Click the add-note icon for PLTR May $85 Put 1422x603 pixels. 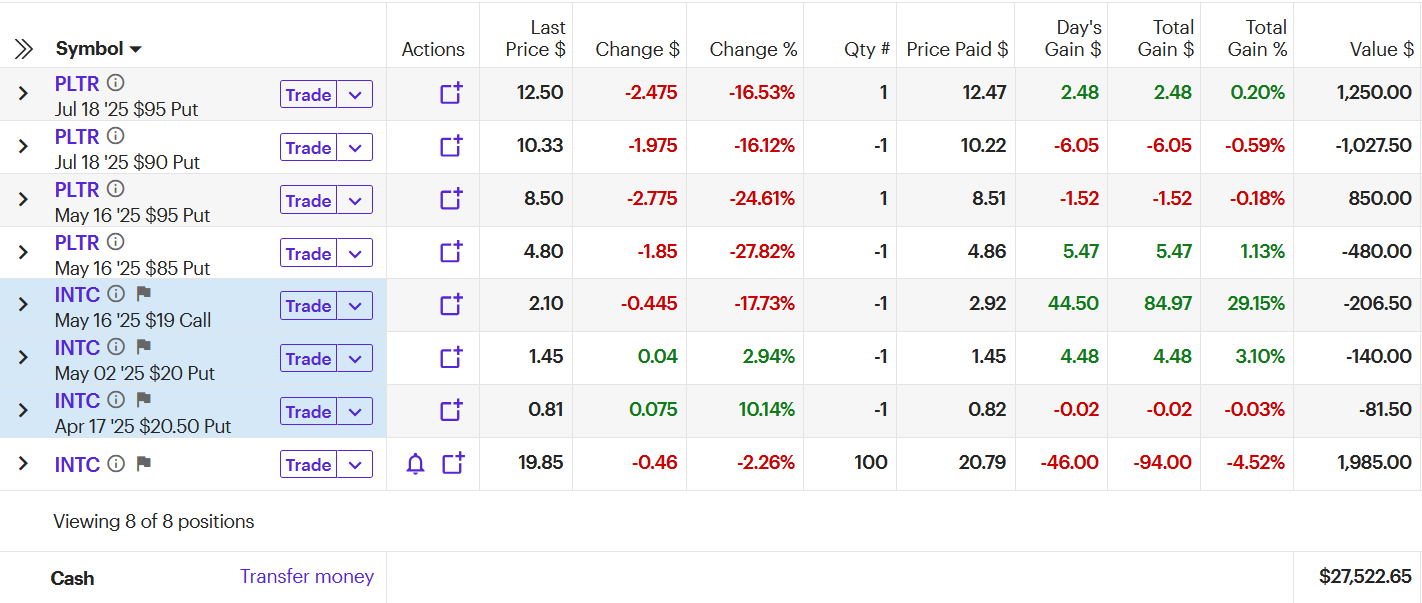point(452,252)
